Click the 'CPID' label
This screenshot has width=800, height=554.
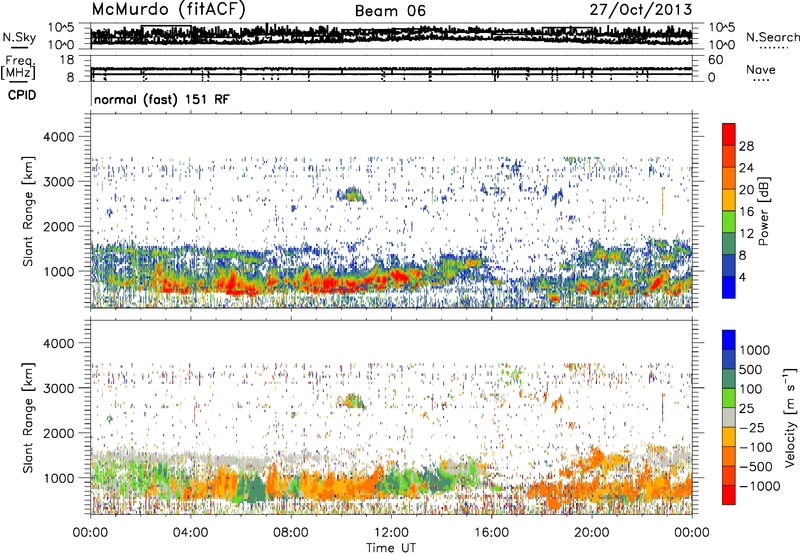(x=22, y=95)
